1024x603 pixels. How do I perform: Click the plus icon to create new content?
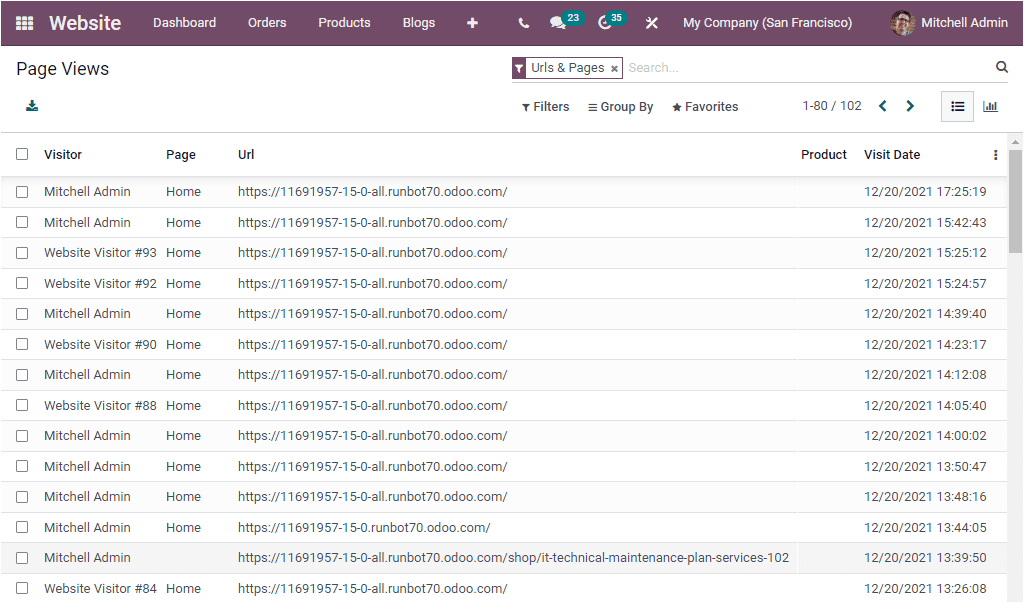471,22
